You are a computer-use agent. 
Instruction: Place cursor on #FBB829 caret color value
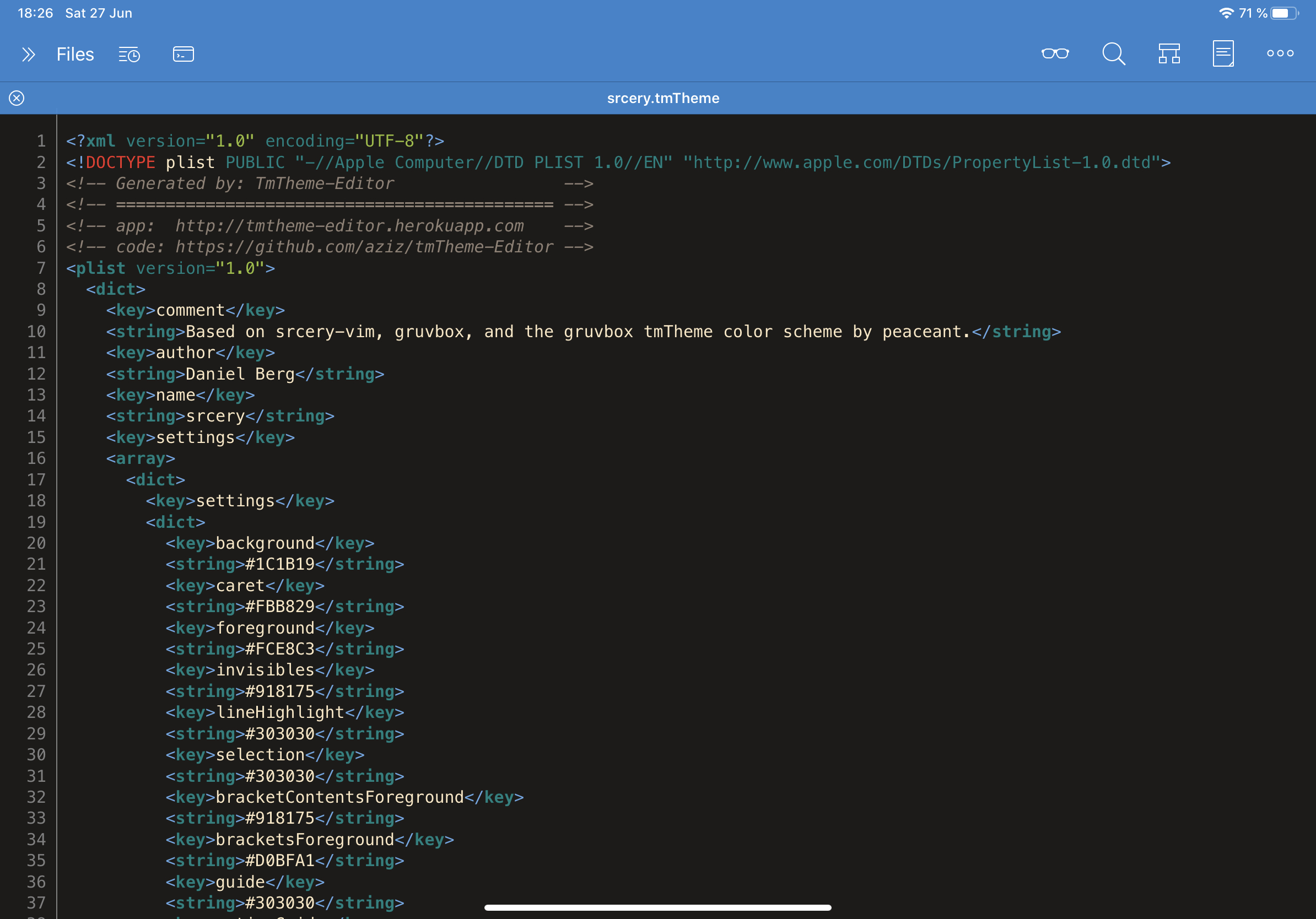[x=280, y=606]
